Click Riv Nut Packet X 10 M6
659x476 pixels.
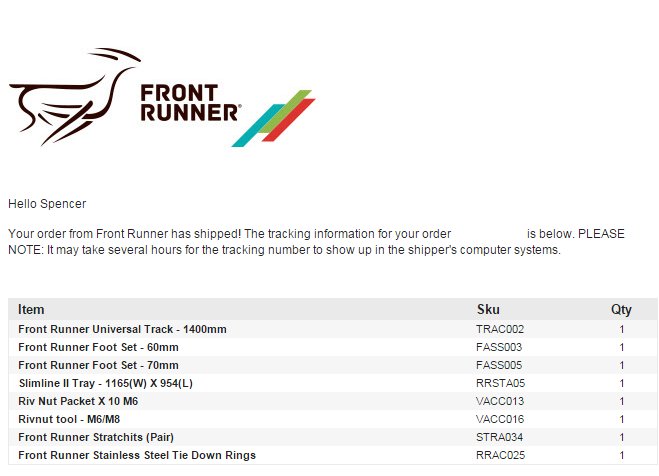point(78,401)
